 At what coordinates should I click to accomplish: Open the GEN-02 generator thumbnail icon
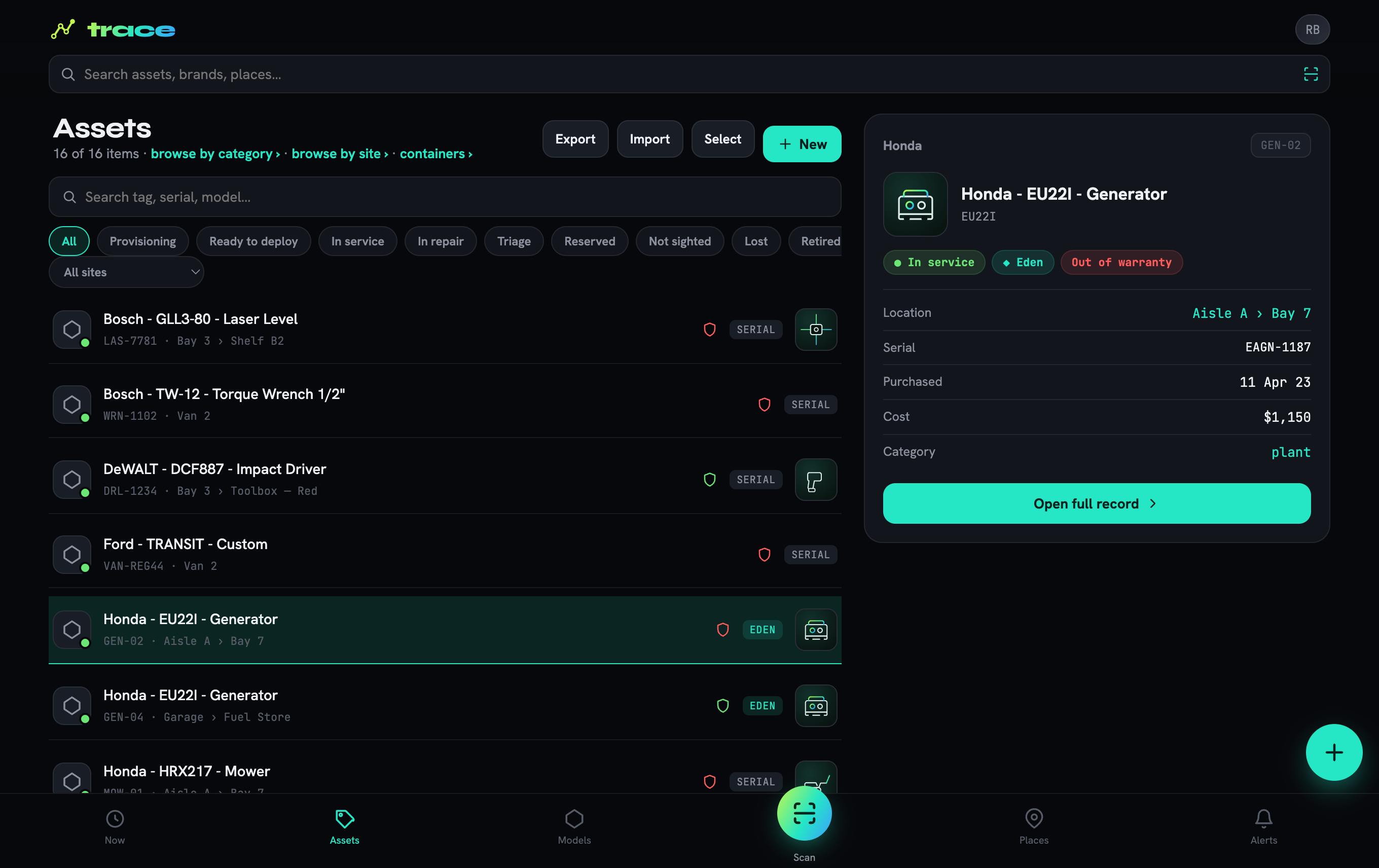point(816,629)
